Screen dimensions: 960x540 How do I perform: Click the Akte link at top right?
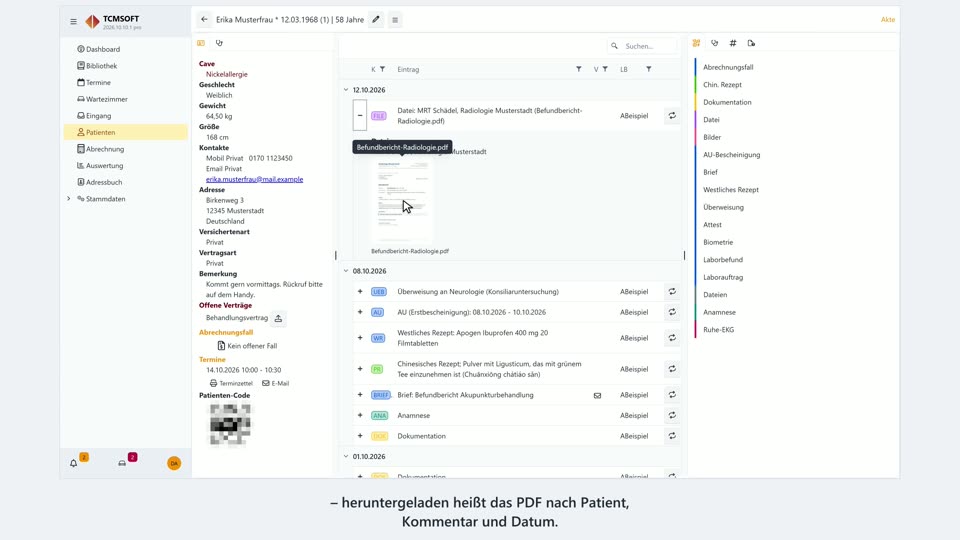(888, 20)
